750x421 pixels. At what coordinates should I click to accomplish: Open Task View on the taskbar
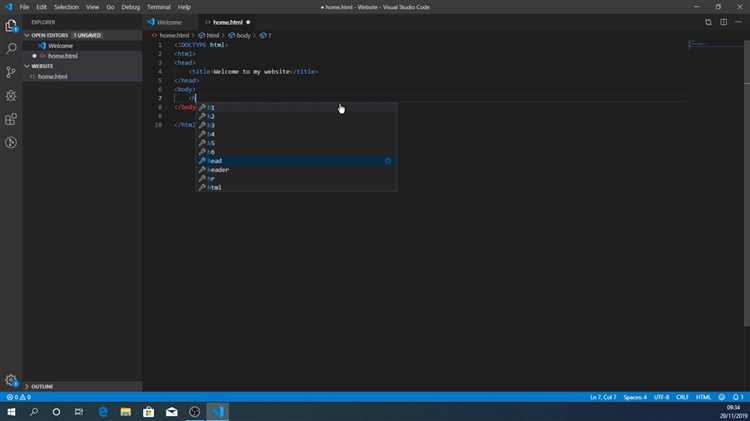79,412
